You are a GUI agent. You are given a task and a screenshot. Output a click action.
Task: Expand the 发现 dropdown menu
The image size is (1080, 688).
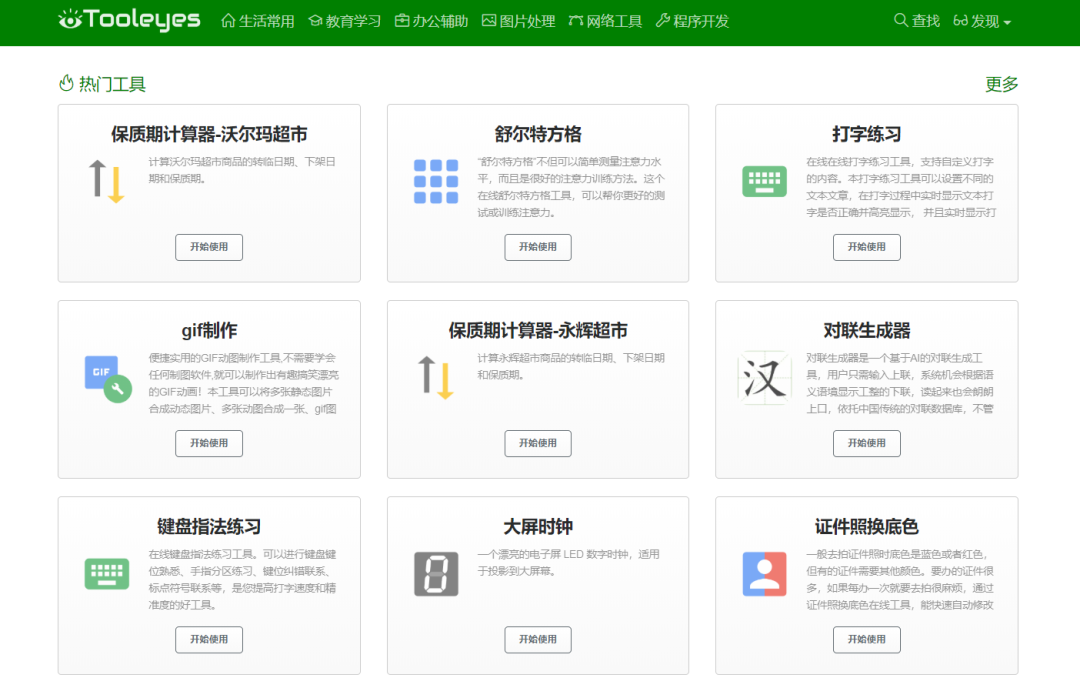click(x=982, y=21)
